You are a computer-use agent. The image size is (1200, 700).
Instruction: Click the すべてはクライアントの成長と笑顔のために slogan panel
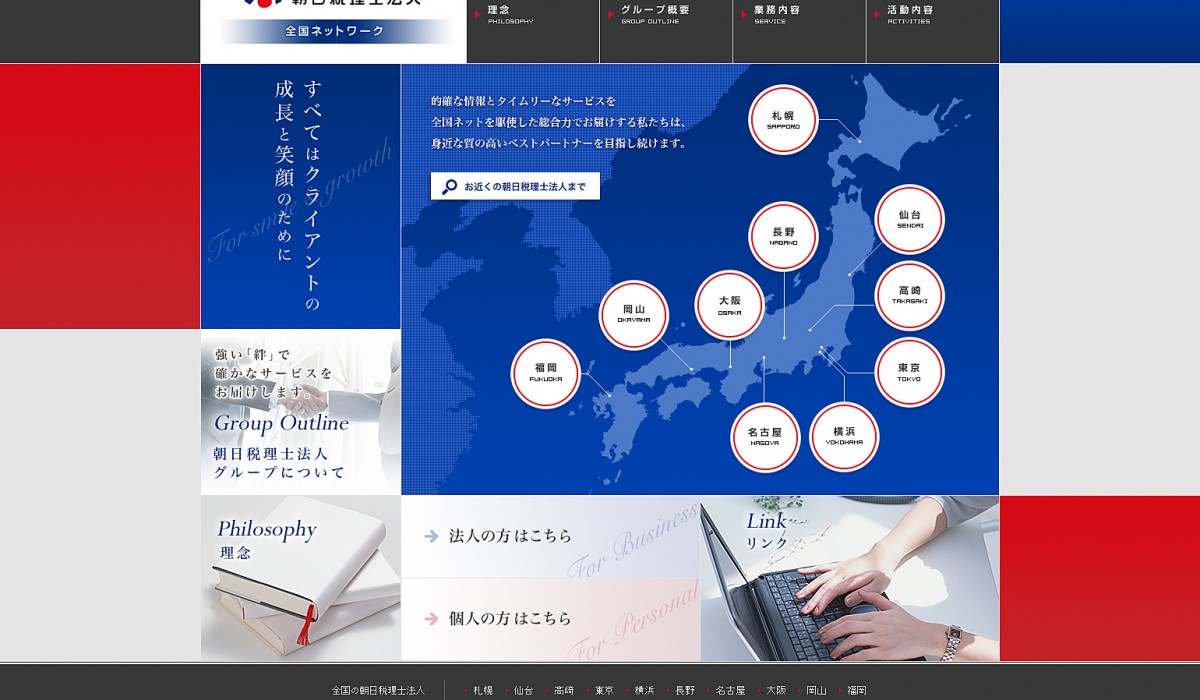[301, 197]
